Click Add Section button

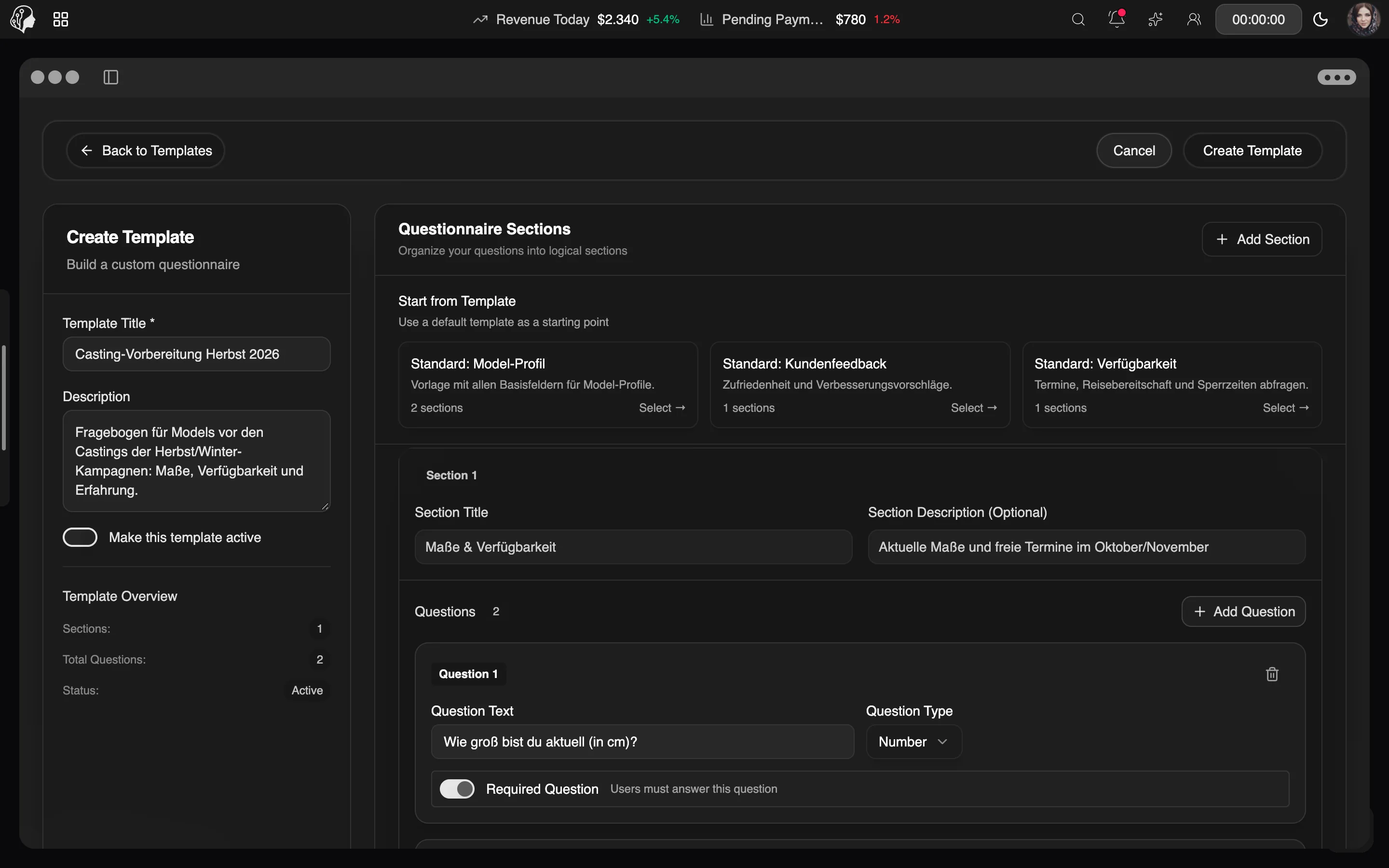point(1262,239)
